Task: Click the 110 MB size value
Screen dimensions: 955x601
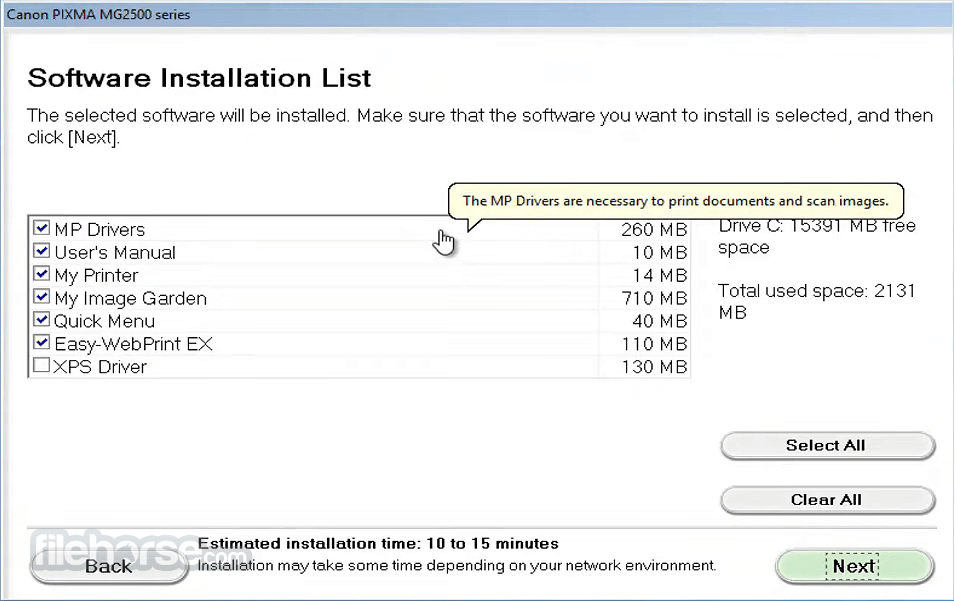Action: (x=654, y=345)
